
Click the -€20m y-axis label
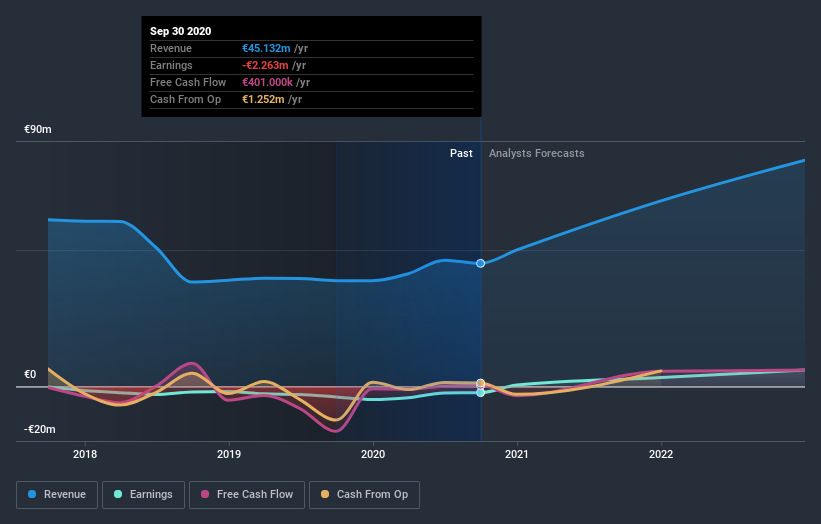pos(40,429)
